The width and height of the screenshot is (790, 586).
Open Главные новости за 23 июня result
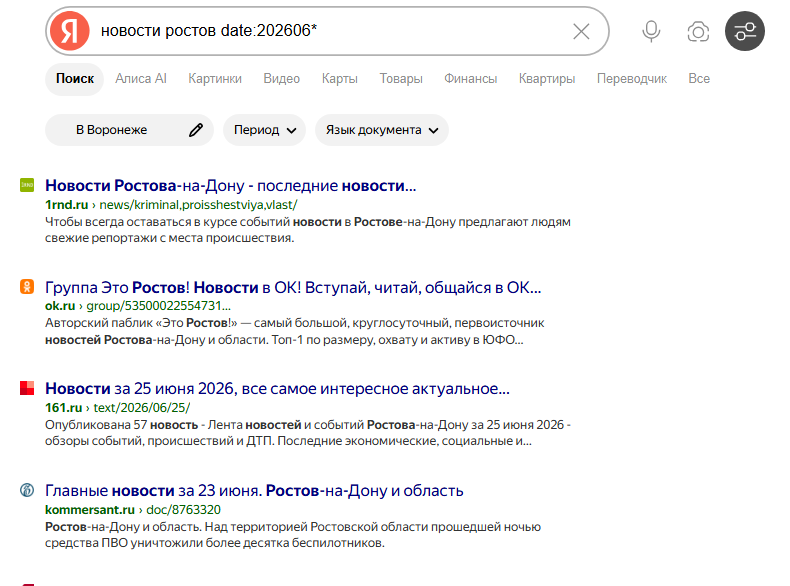(254, 490)
